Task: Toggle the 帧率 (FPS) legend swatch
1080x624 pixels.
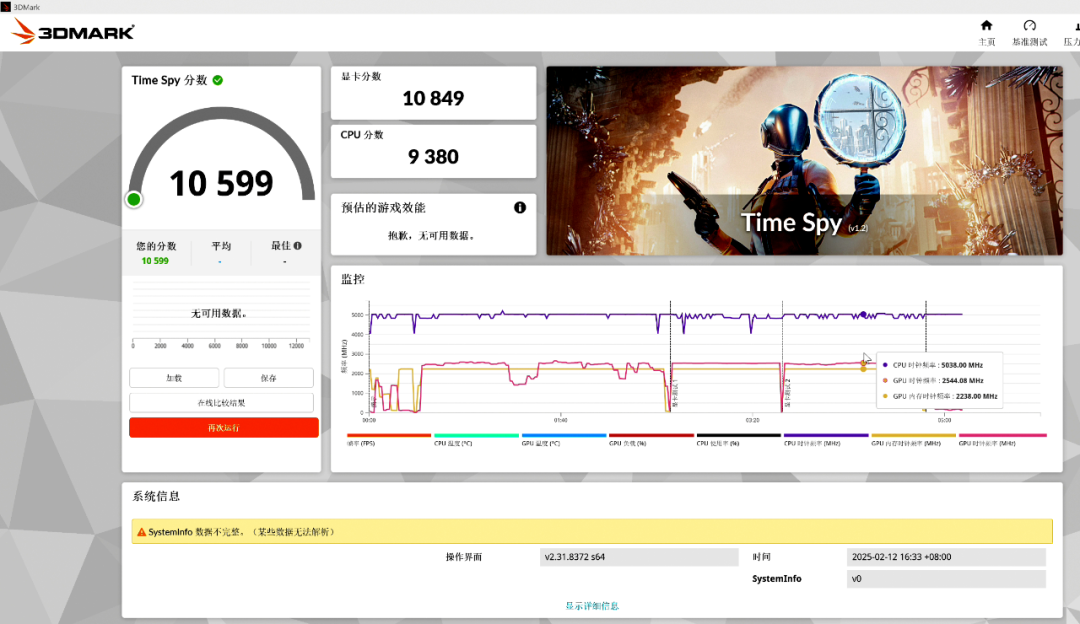Action: point(389,435)
